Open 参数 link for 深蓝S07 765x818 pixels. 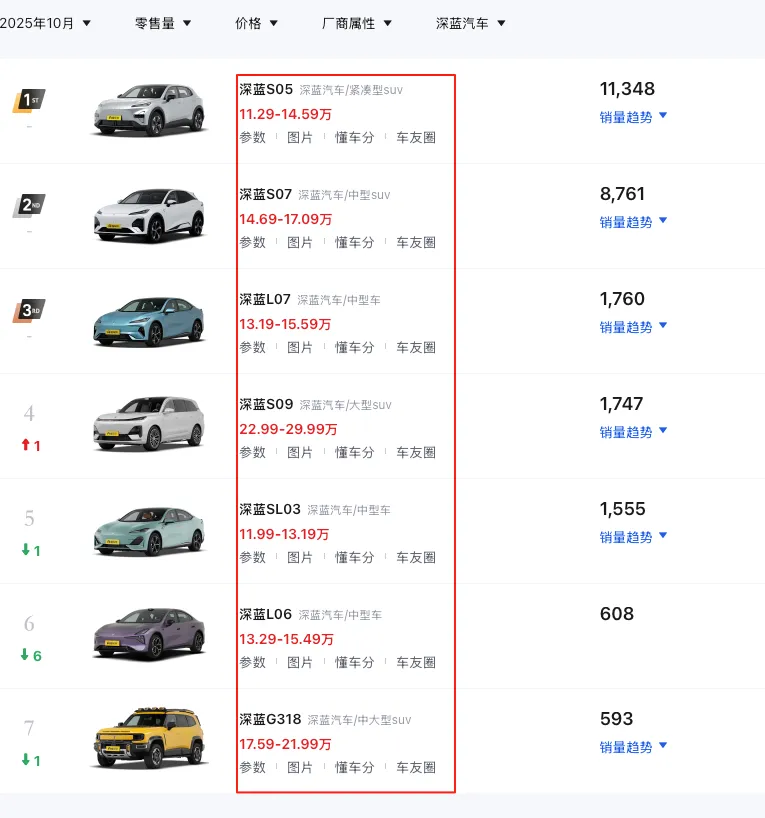[x=253, y=242]
